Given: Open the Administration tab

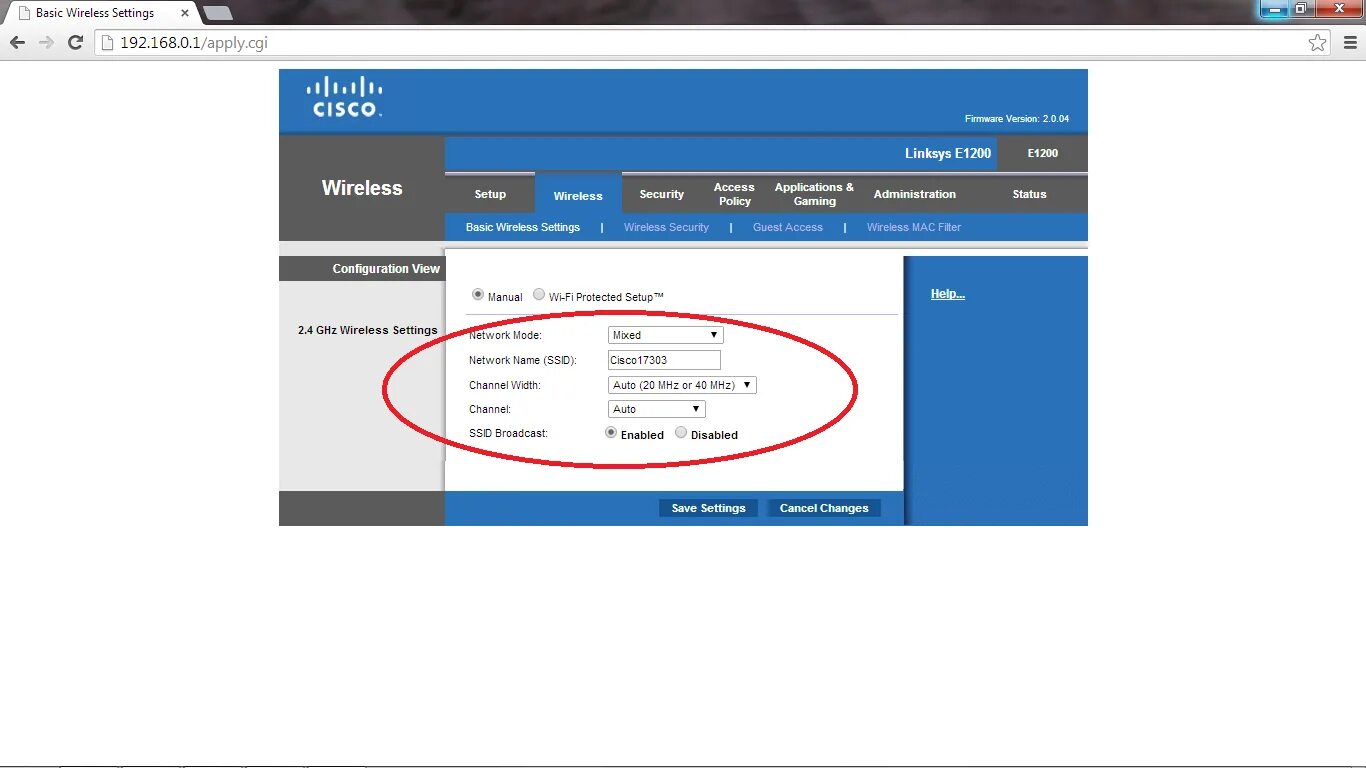Looking at the screenshot, I should click(x=915, y=194).
